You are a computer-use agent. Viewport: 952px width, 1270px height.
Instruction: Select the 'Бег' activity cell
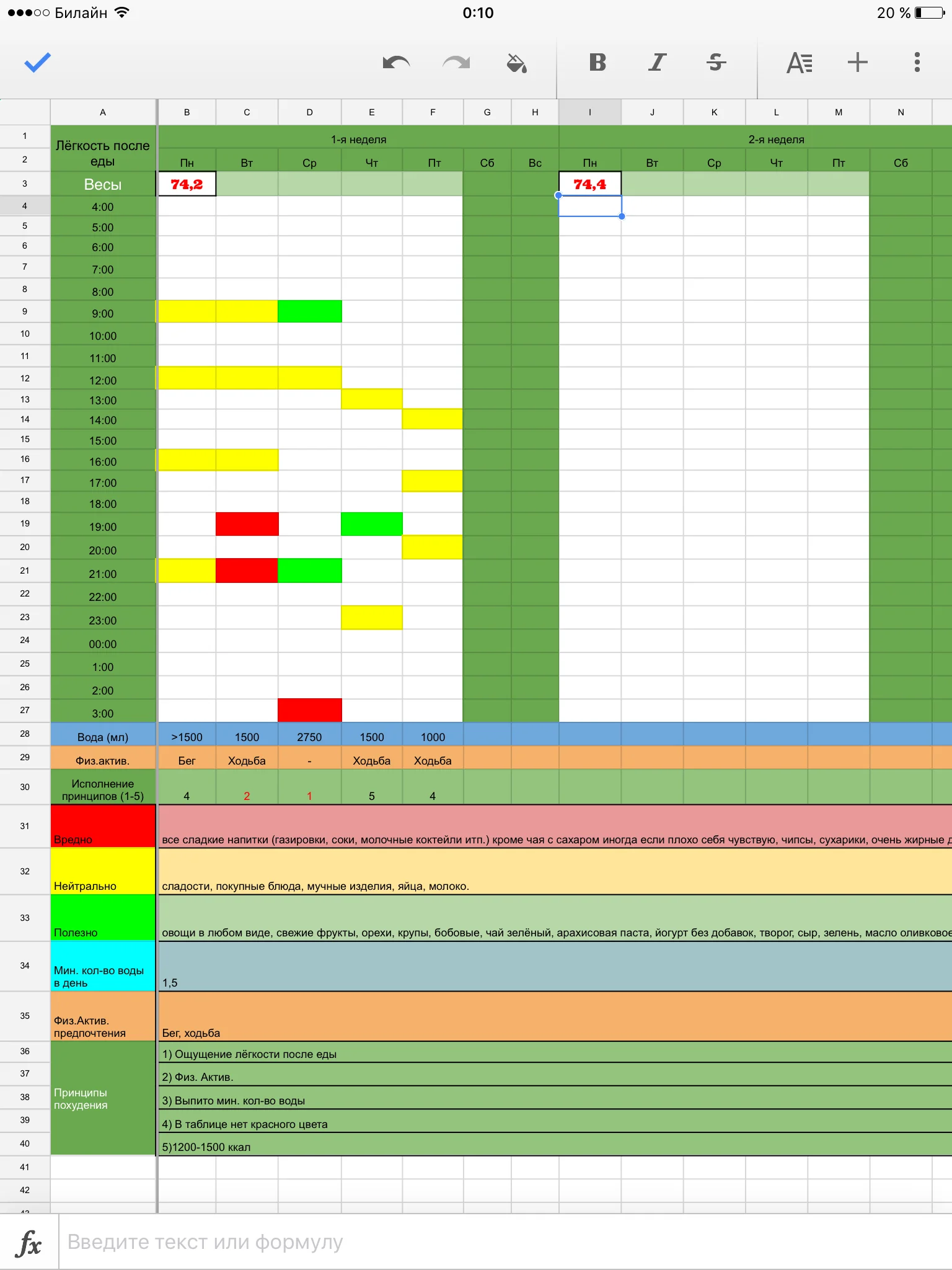(x=187, y=758)
